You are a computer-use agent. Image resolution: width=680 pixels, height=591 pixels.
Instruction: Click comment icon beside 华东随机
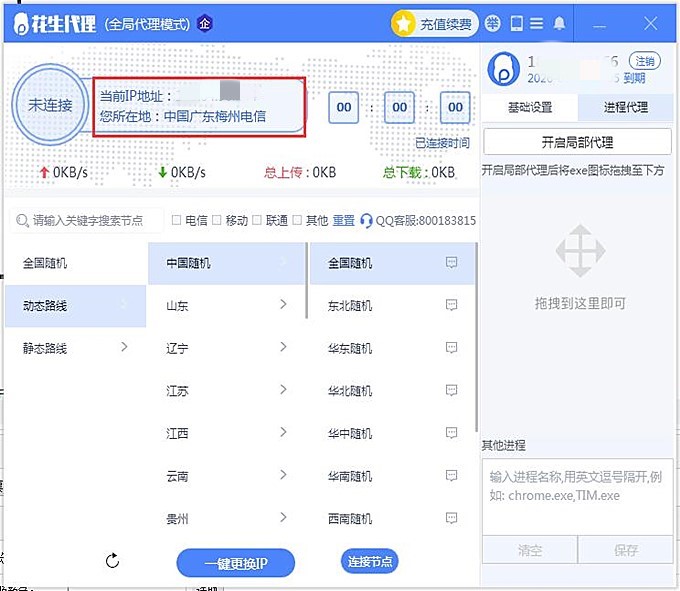click(451, 347)
